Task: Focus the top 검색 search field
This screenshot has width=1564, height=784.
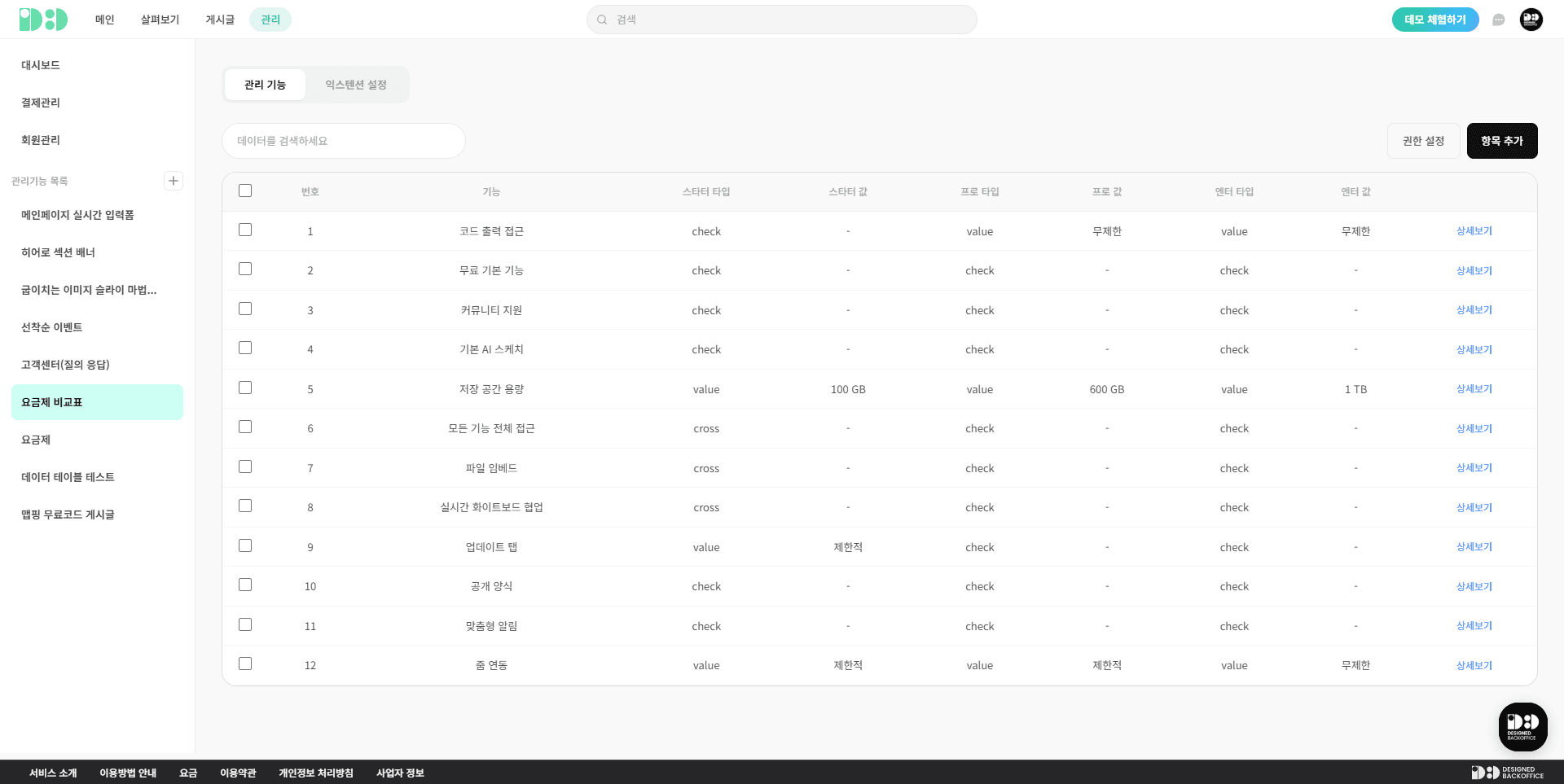Action: (782, 20)
